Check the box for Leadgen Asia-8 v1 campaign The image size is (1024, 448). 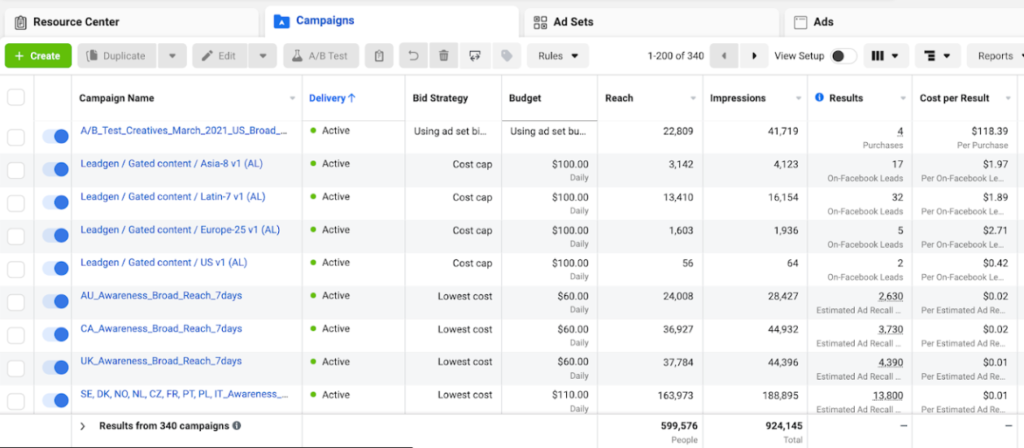[x=16, y=170]
